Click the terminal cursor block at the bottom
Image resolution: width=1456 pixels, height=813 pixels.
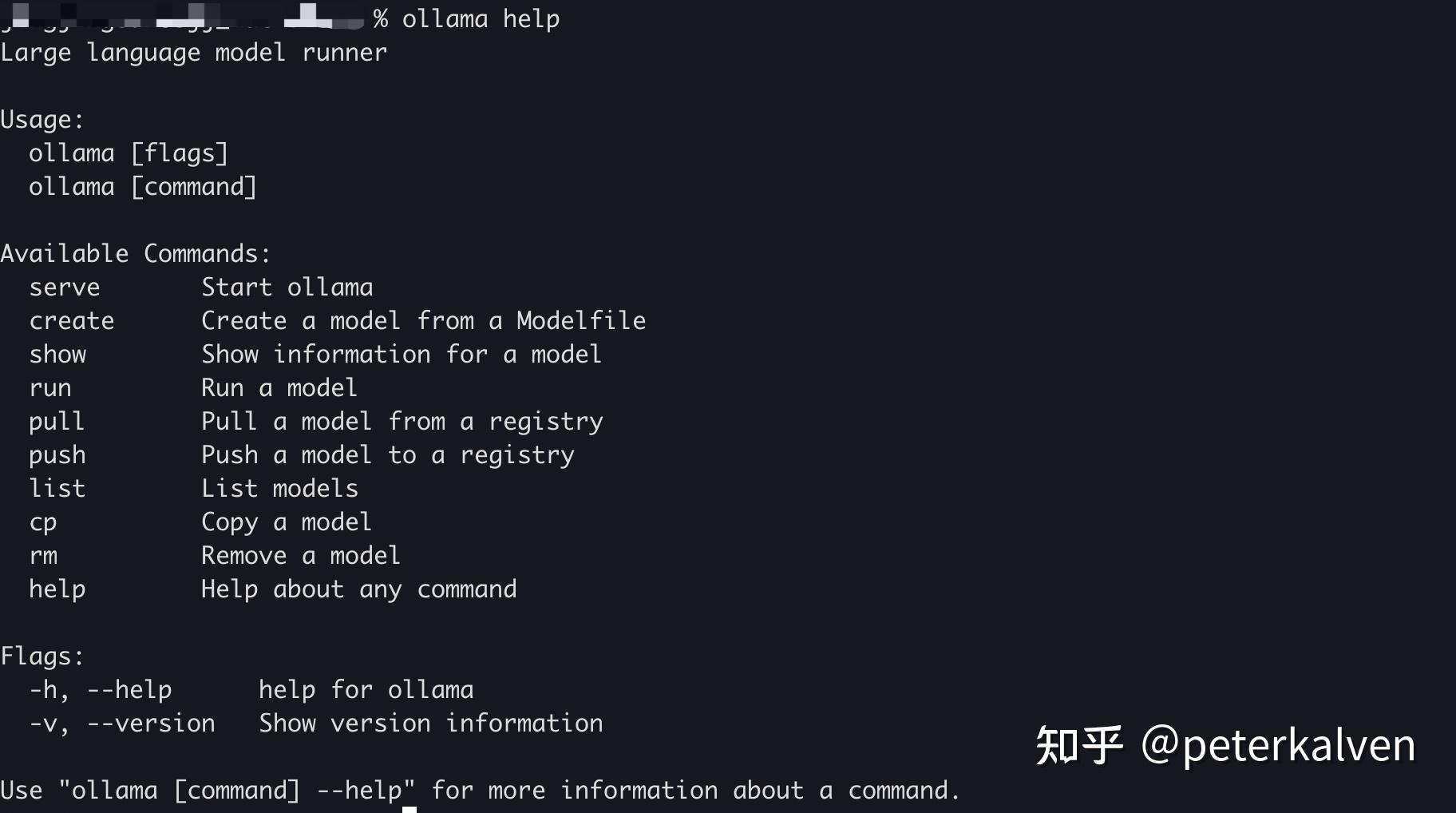click(409, 809)
